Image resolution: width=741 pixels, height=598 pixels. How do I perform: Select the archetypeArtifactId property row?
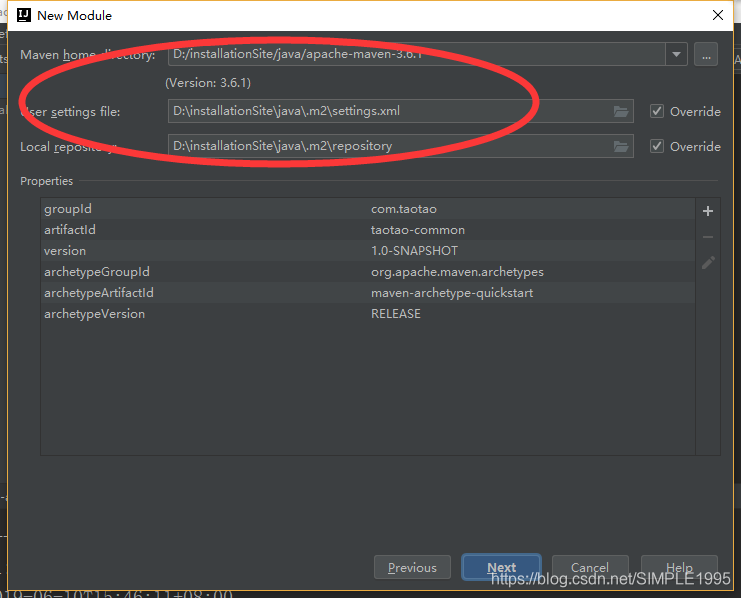[368, 293]
